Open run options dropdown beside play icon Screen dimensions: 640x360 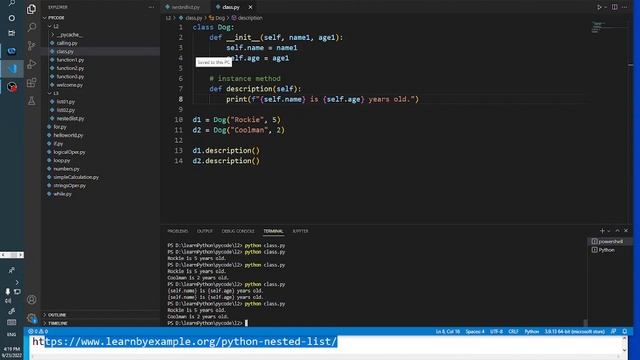coord(605,7)
